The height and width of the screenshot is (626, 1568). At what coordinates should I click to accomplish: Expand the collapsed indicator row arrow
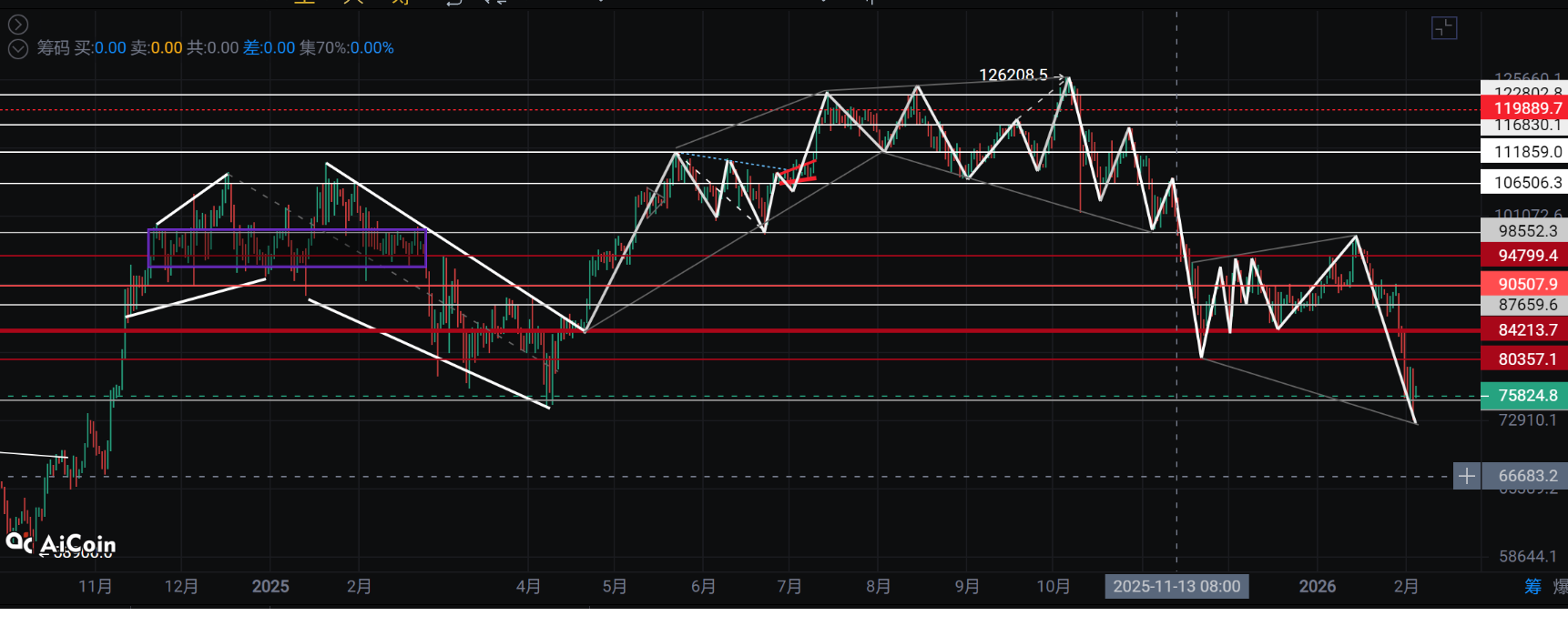[x=17, y=25]
